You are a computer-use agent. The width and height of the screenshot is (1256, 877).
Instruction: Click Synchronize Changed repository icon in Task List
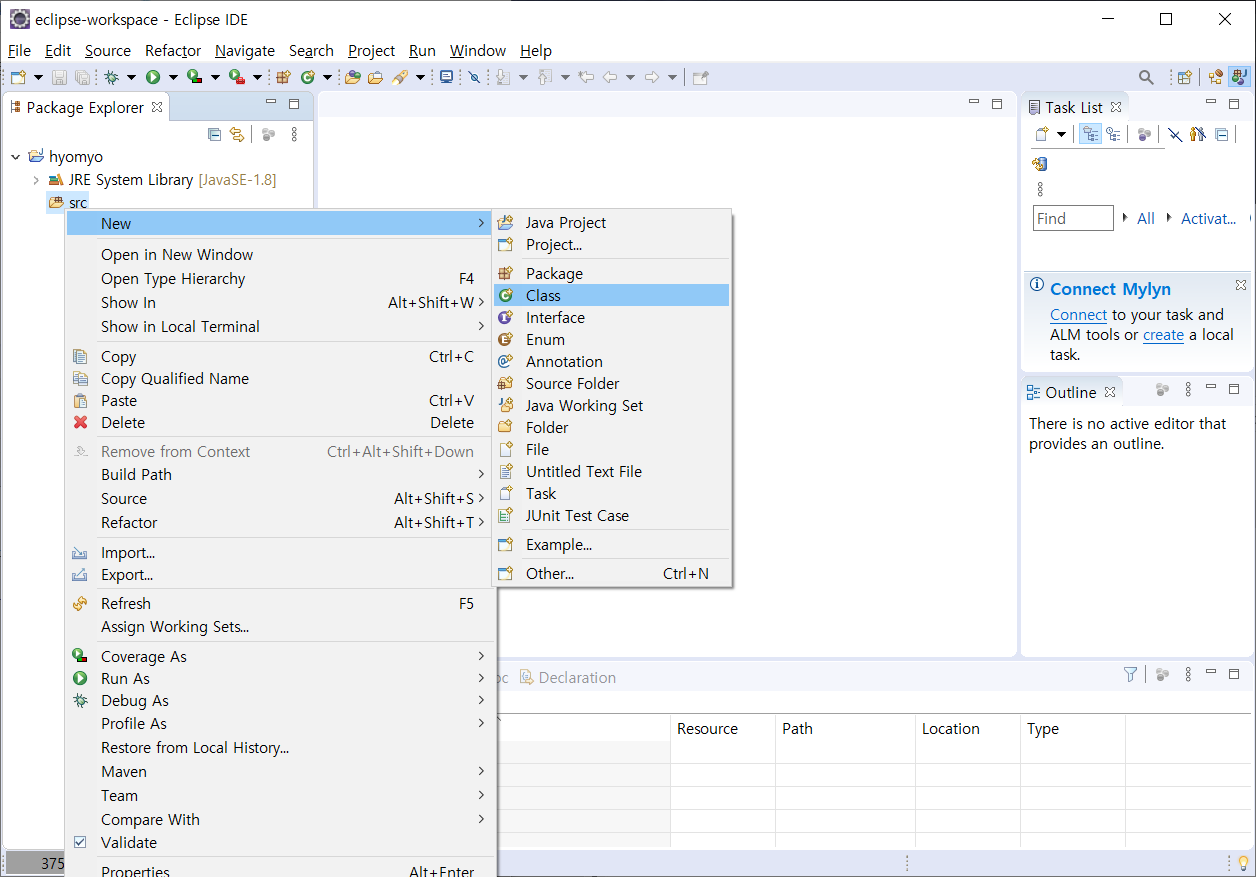click(1040, 164)
